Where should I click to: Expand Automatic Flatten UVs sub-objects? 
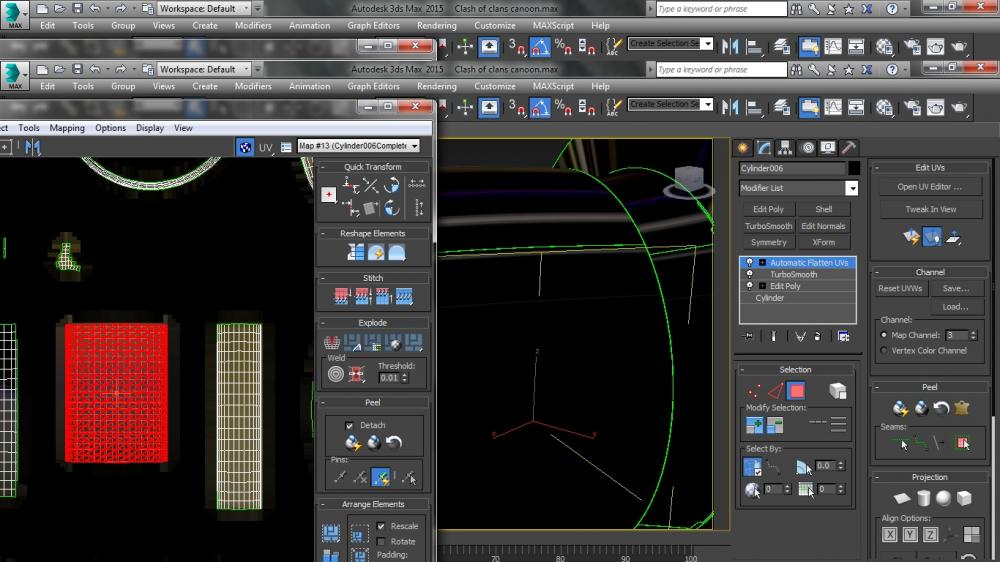point(761,262)
